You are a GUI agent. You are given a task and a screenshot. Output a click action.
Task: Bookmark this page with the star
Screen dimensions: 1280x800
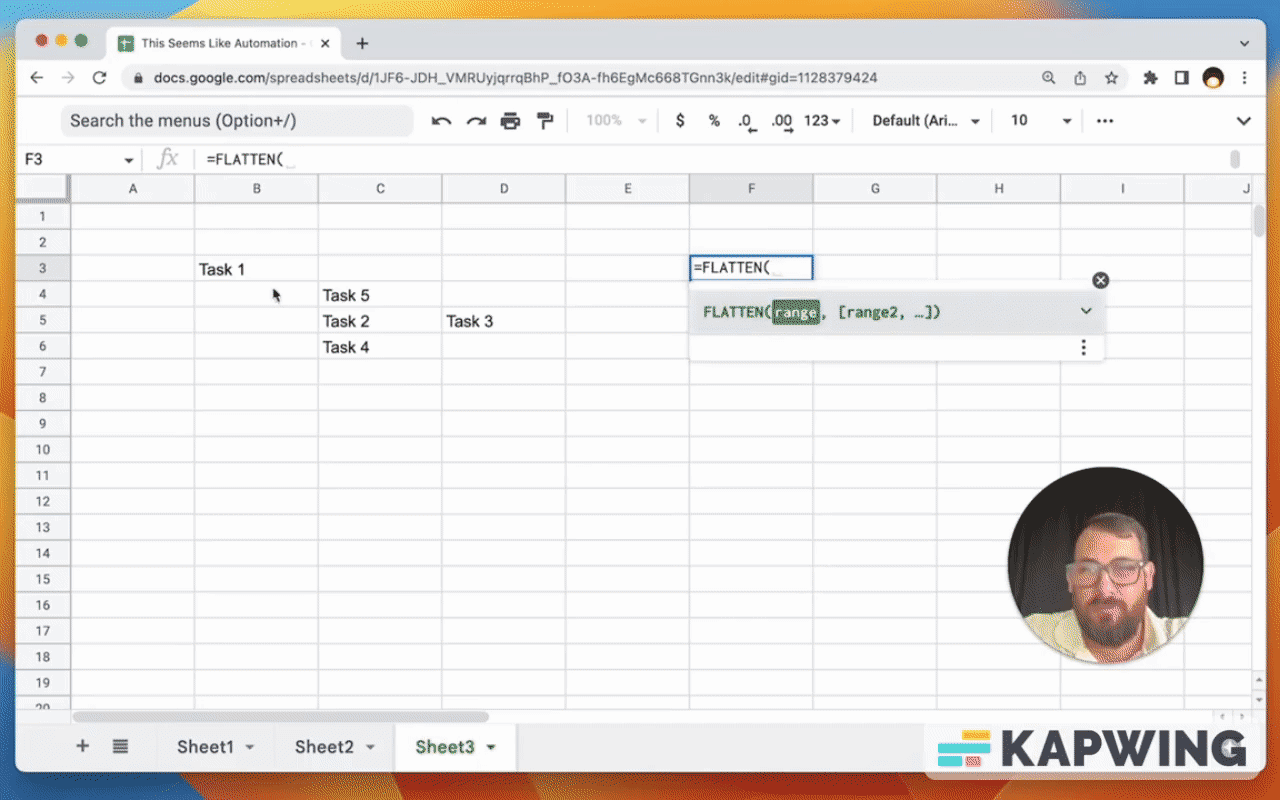pyautogui.click(x=1111, y=77)
